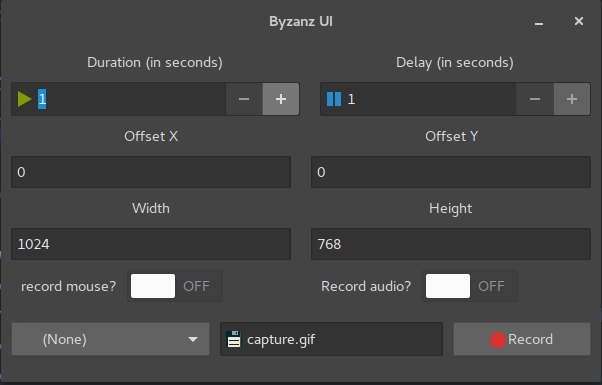Focus the Width field showing 1024

(151, 244)
